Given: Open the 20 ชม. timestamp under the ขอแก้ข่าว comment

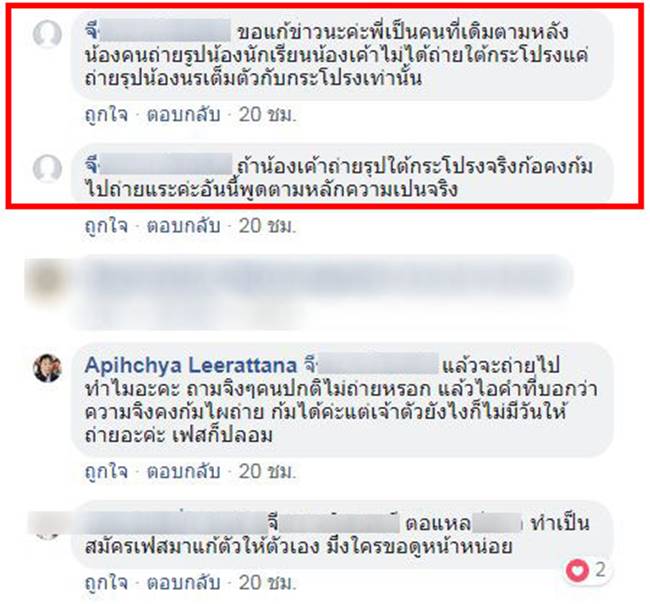Looking at the screenshot, I should (x=268, y=115).
